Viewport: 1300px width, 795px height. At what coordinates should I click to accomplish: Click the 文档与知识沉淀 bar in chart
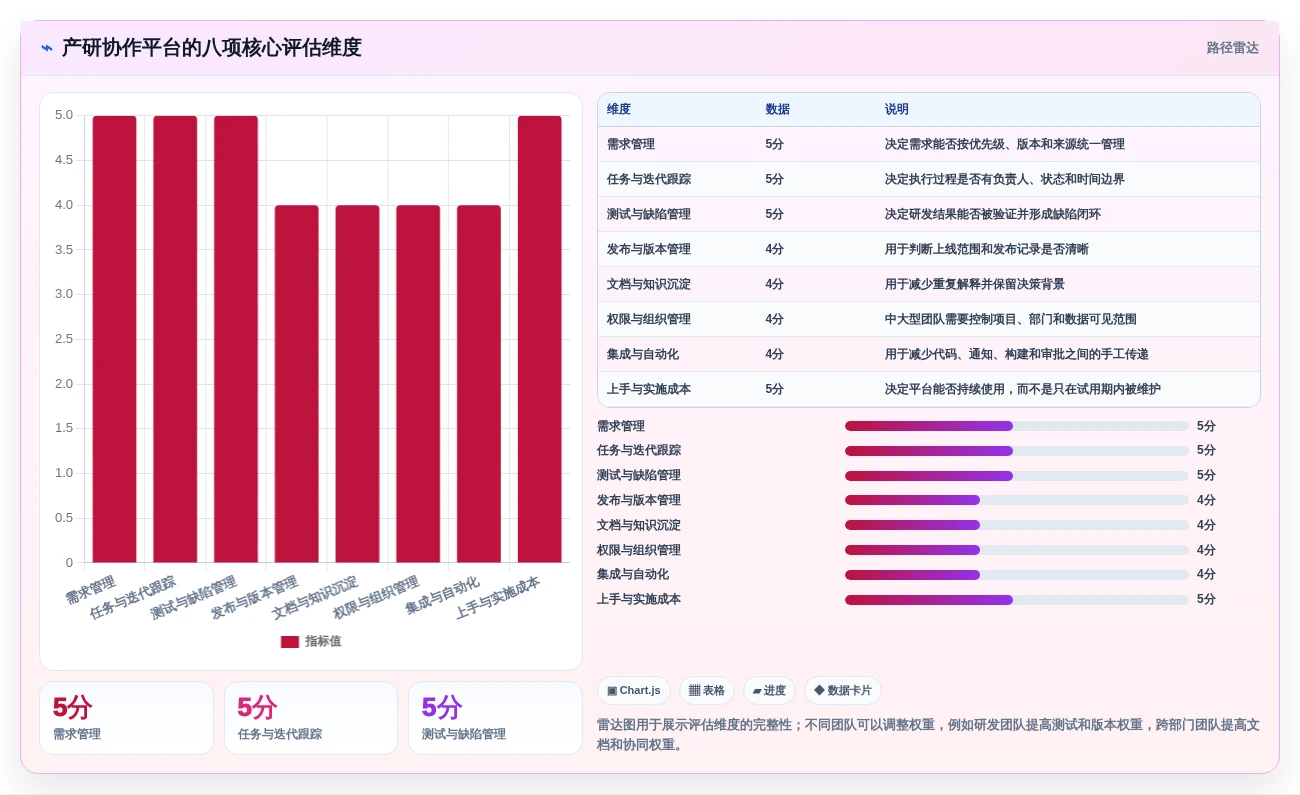tap(357, 384)
